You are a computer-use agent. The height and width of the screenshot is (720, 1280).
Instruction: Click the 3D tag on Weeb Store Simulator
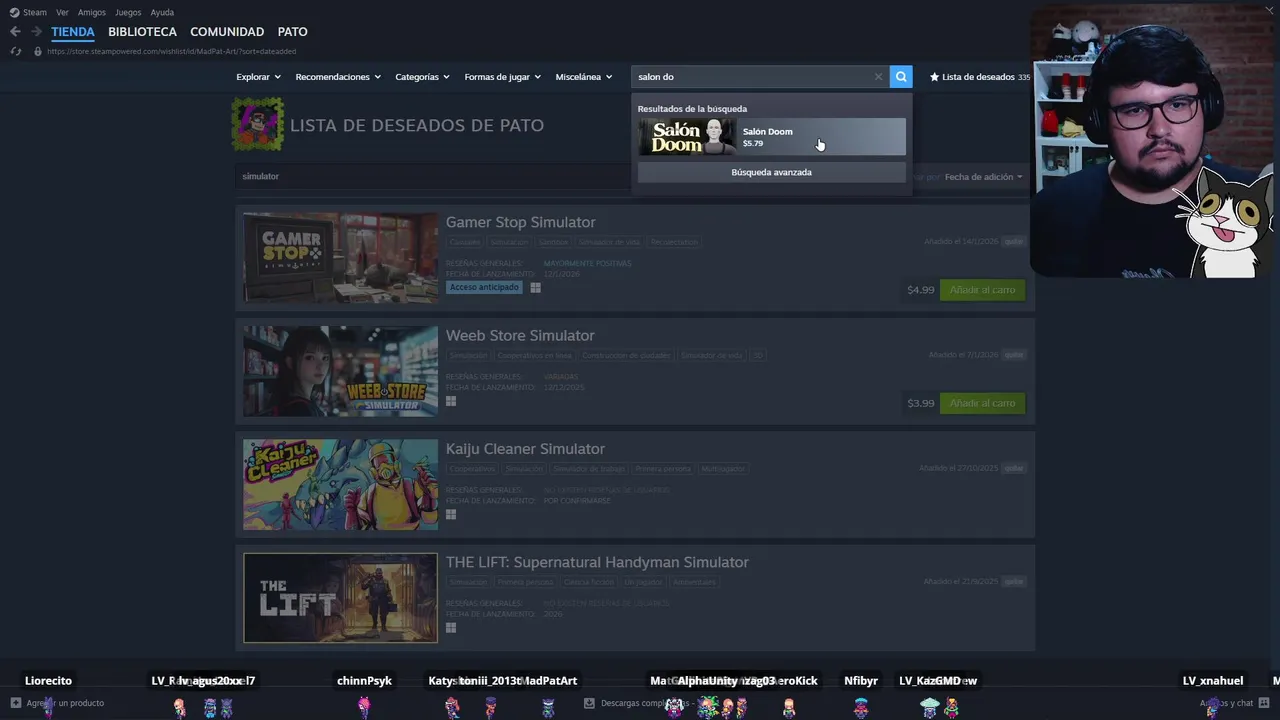tap(758, 355)
